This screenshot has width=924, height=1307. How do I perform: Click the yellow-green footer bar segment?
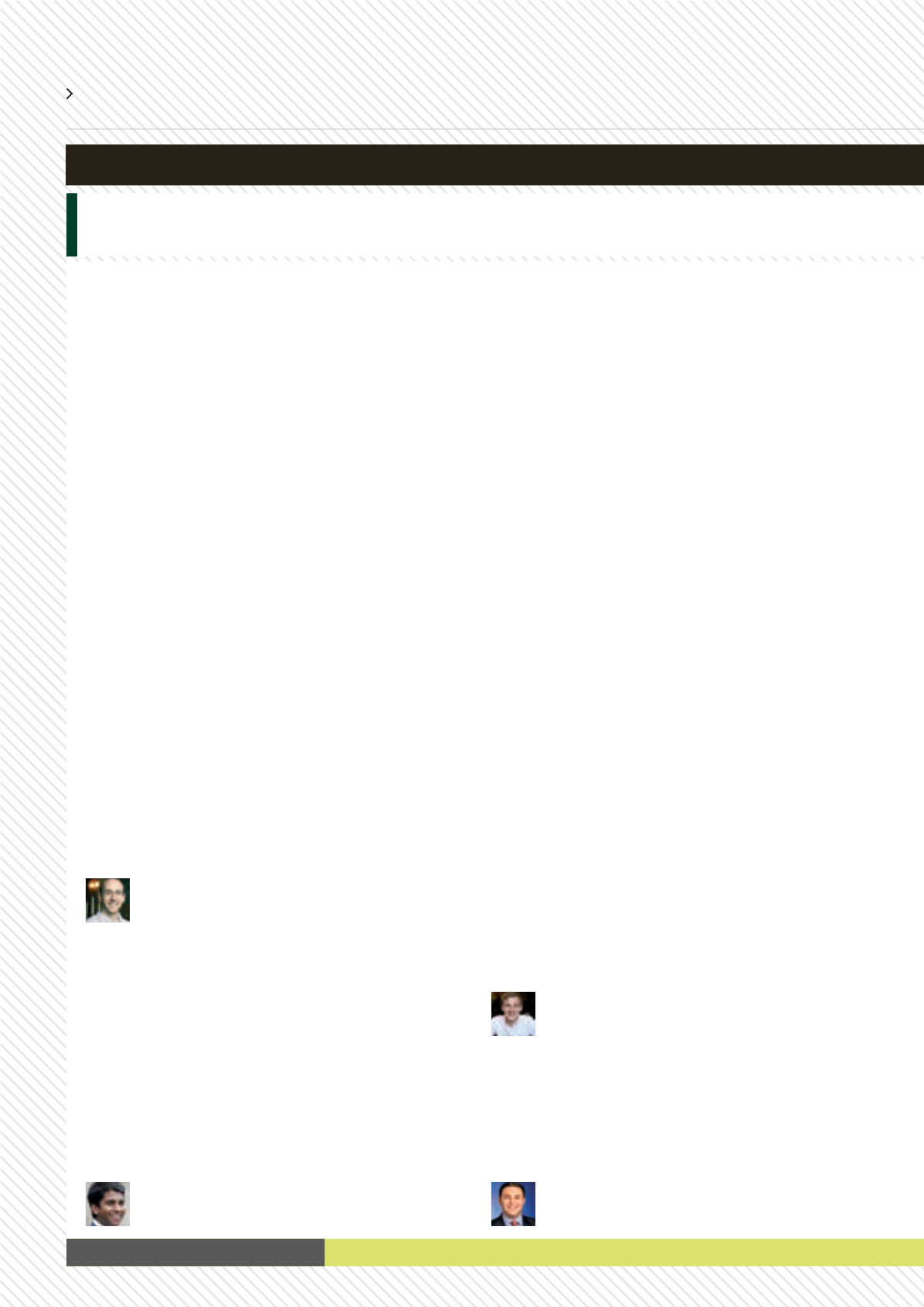tap(624, 1252)
